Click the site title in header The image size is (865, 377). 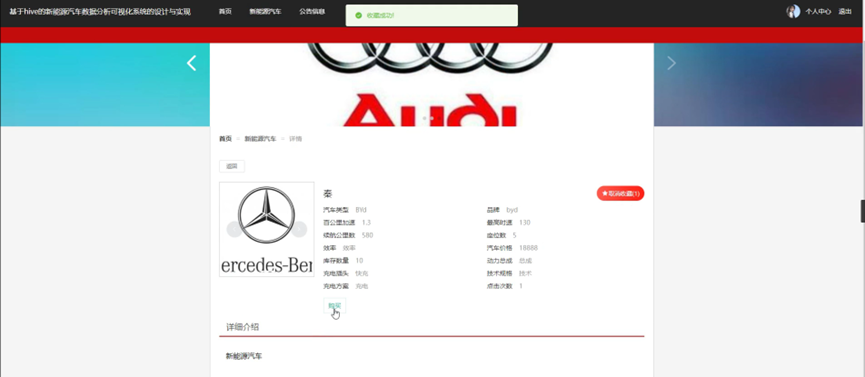pos(100,12)
